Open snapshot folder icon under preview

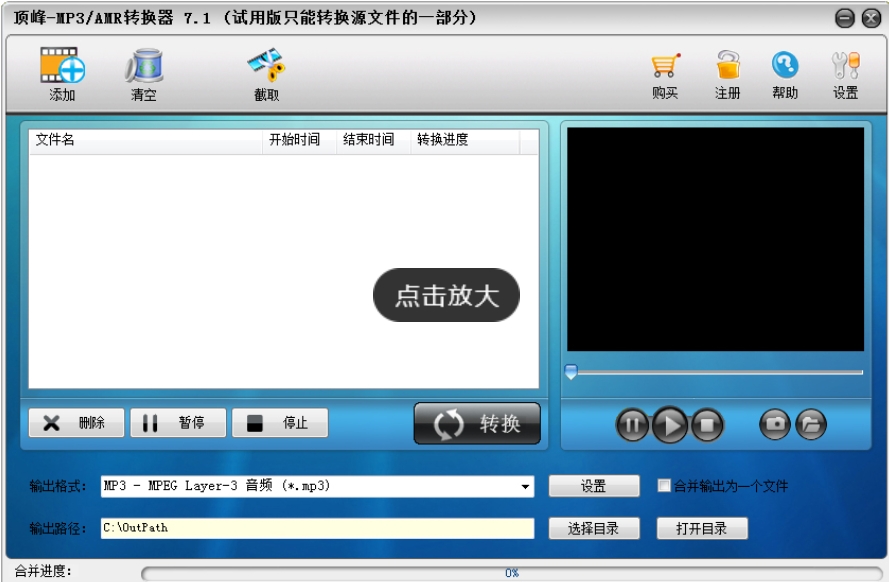point(811,424)
